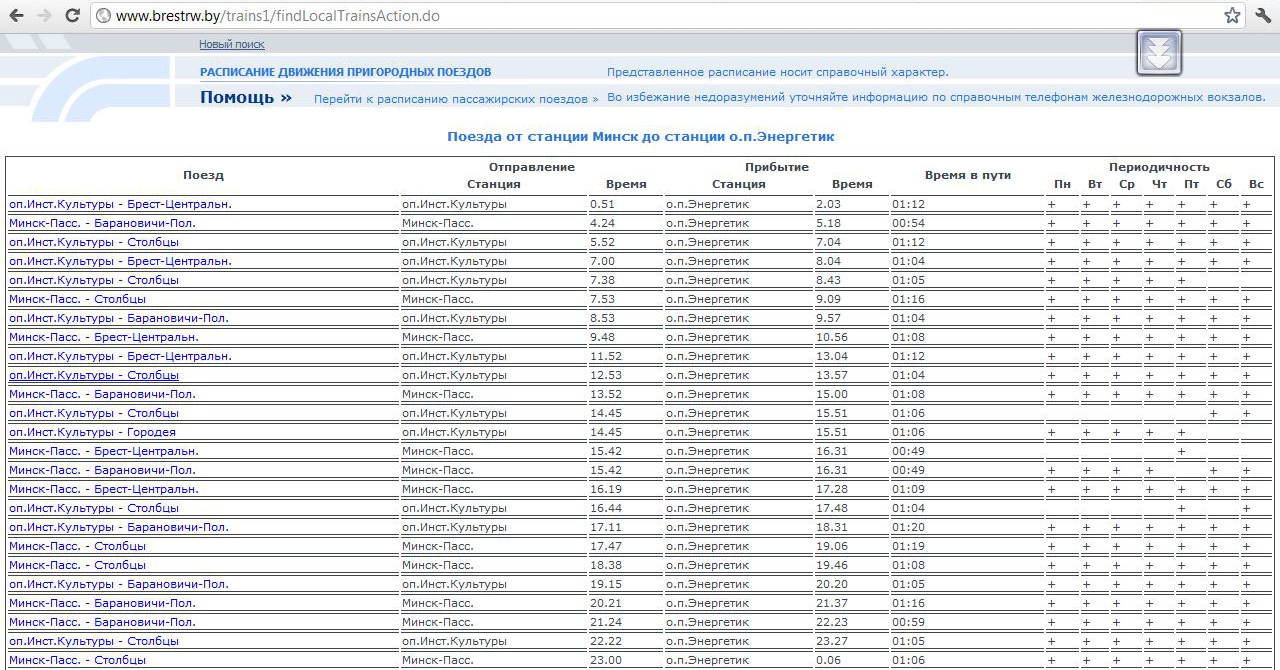
Task: Open the browser wrench settings menu
Action: (x=1262, y=16)
